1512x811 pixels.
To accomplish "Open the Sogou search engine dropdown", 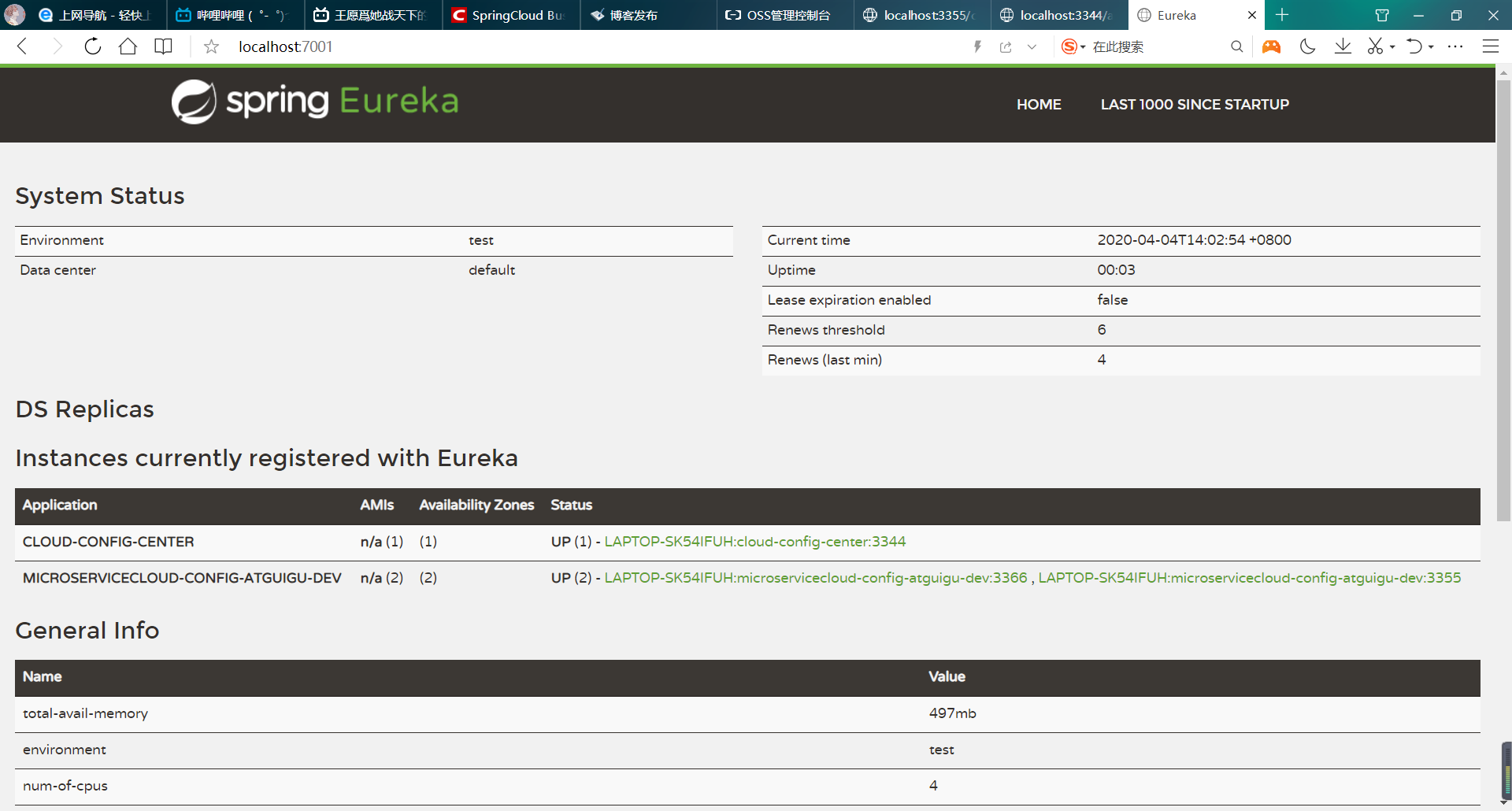I will click(x=1073, y=46).
